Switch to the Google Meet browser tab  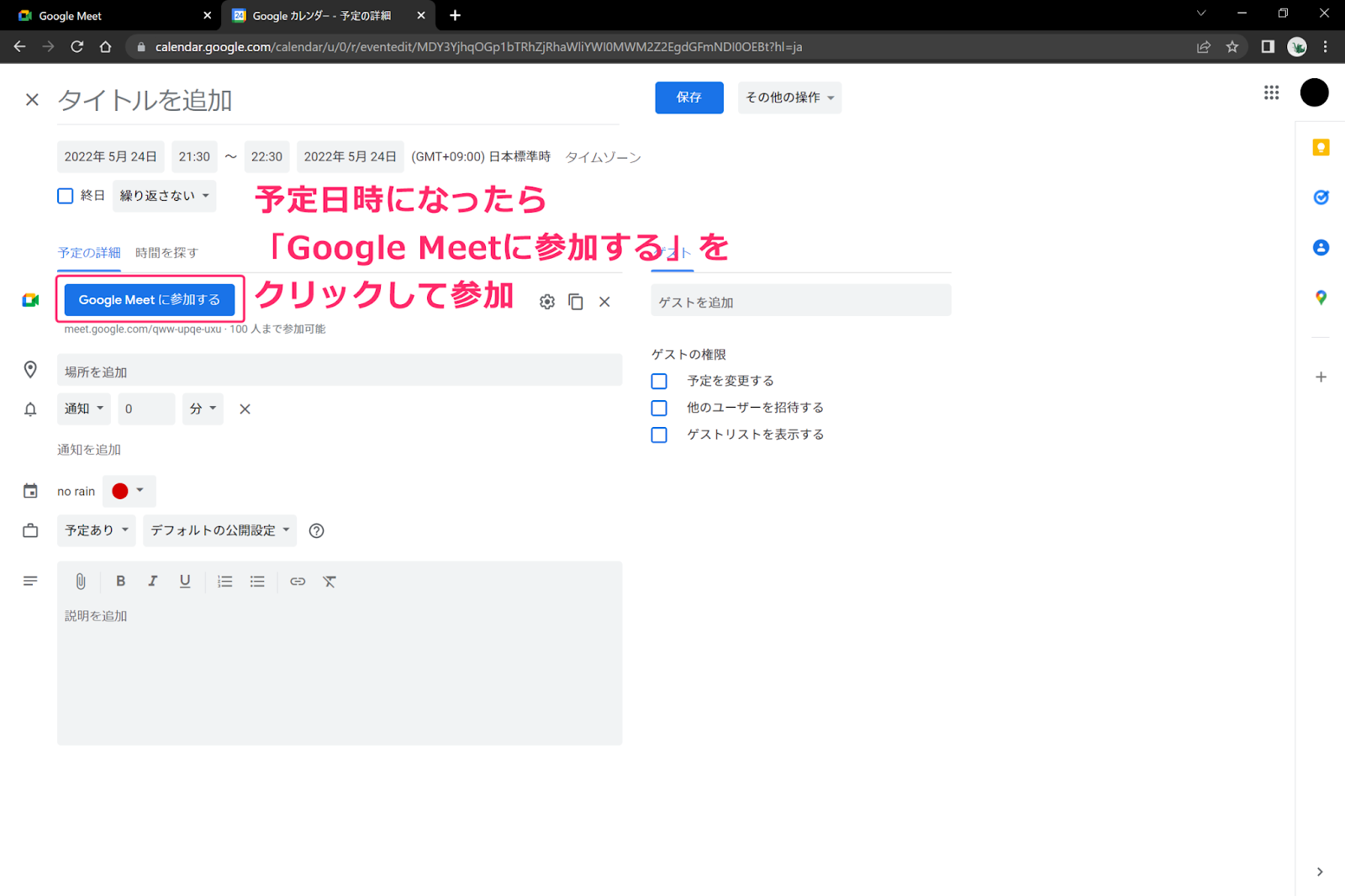coord(111,16)
